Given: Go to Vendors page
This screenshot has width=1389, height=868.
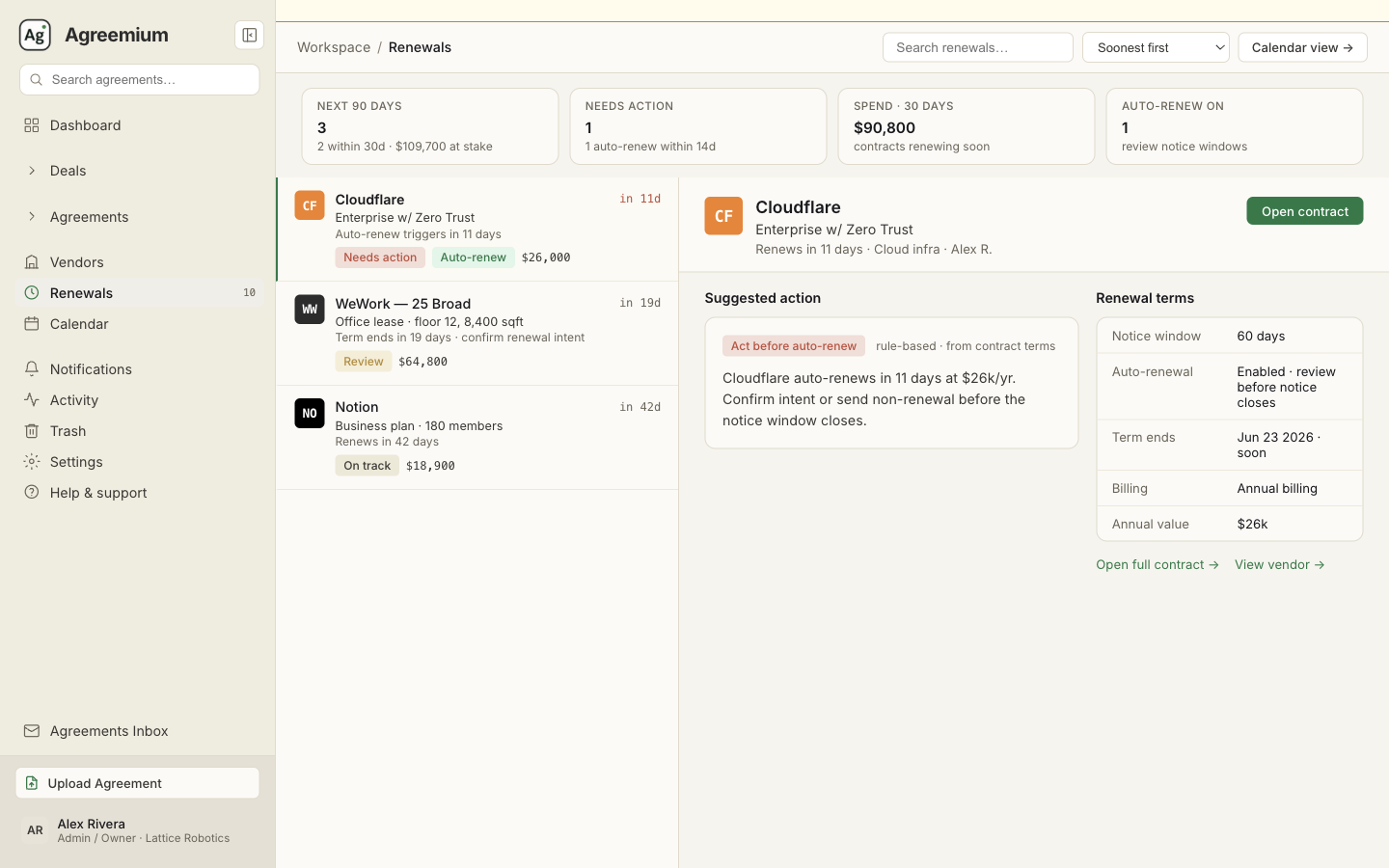Looking at the screenshot, I should pyautogui.click(x=139, y=262).
